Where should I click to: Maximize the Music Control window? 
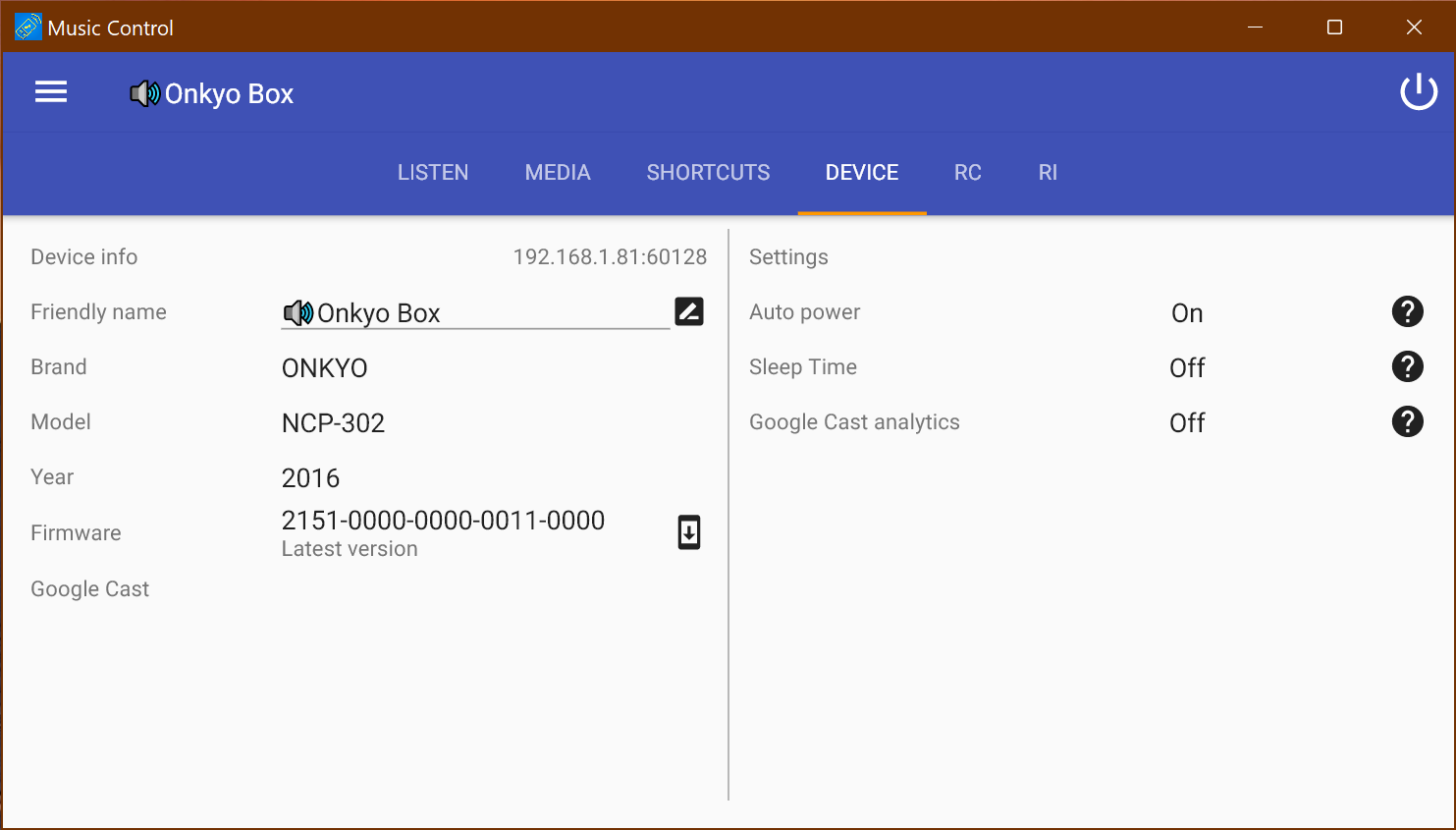(x=1334, y=28)
